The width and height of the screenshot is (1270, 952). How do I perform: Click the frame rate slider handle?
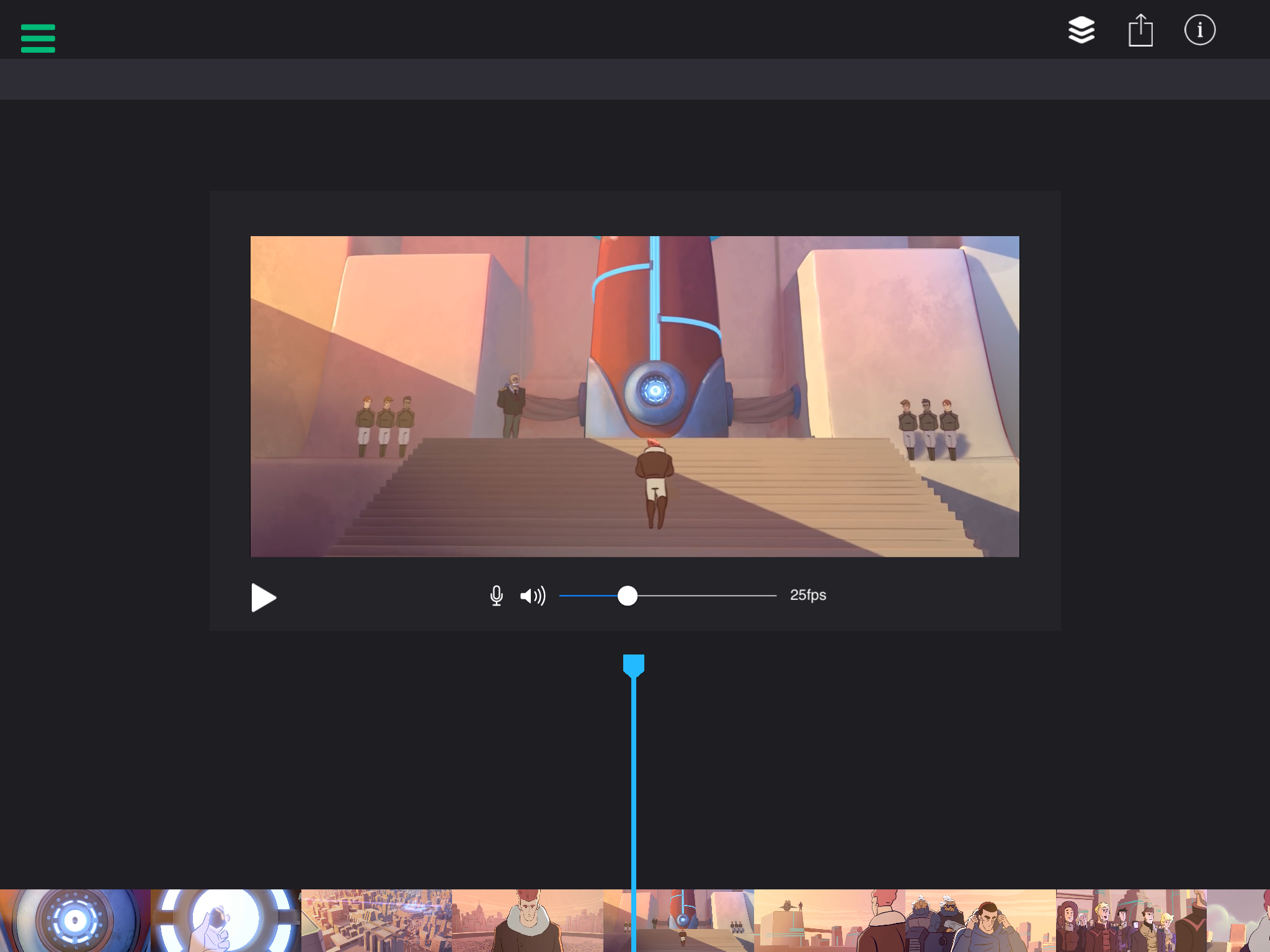(x=628, y=596)
